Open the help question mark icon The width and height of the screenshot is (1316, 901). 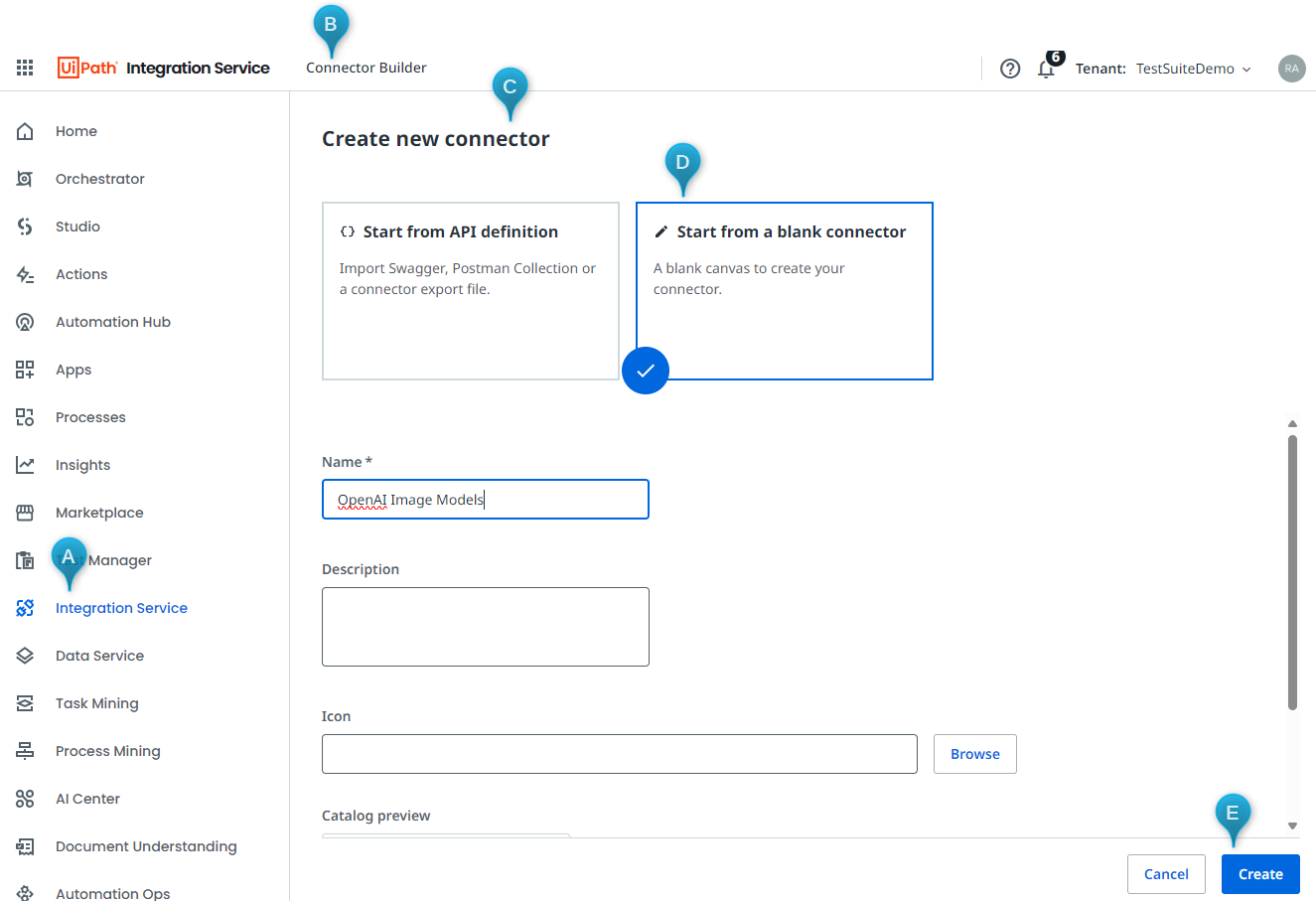click(1010, 69)
